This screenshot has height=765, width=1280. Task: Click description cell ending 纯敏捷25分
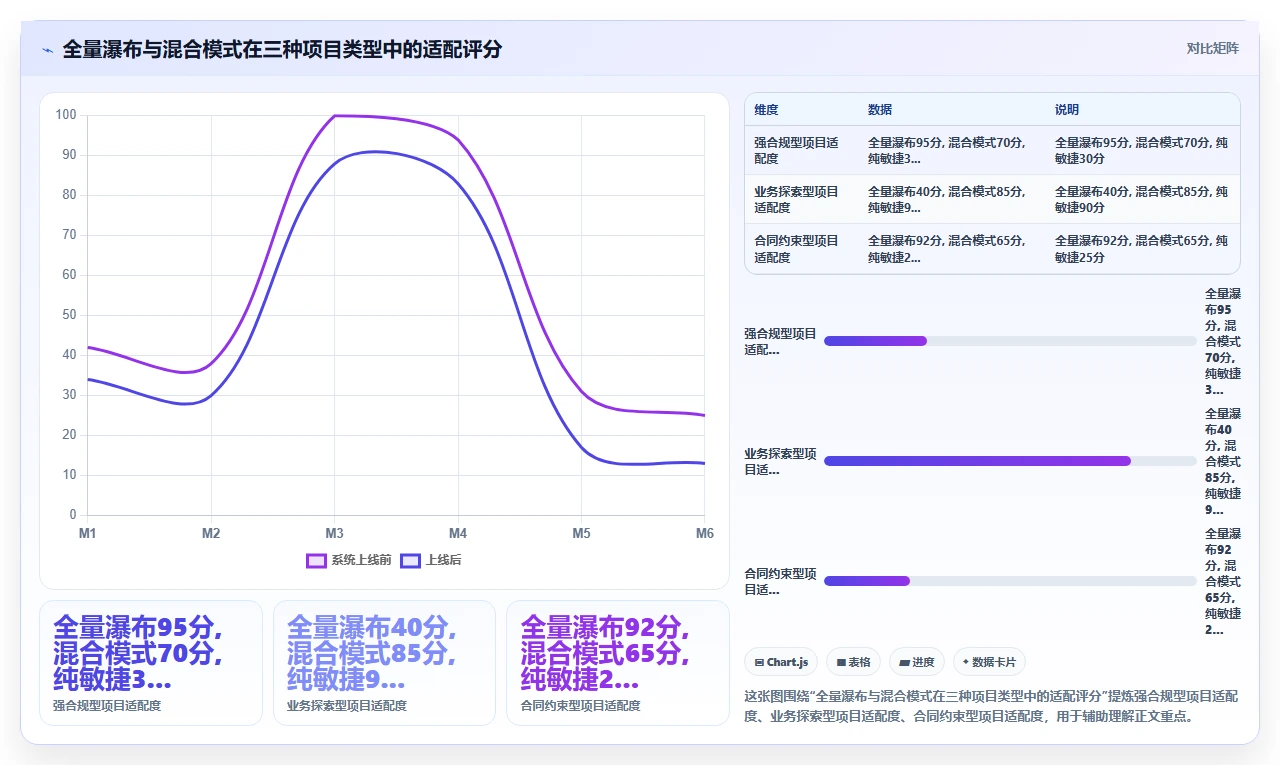click(1141, 249)
